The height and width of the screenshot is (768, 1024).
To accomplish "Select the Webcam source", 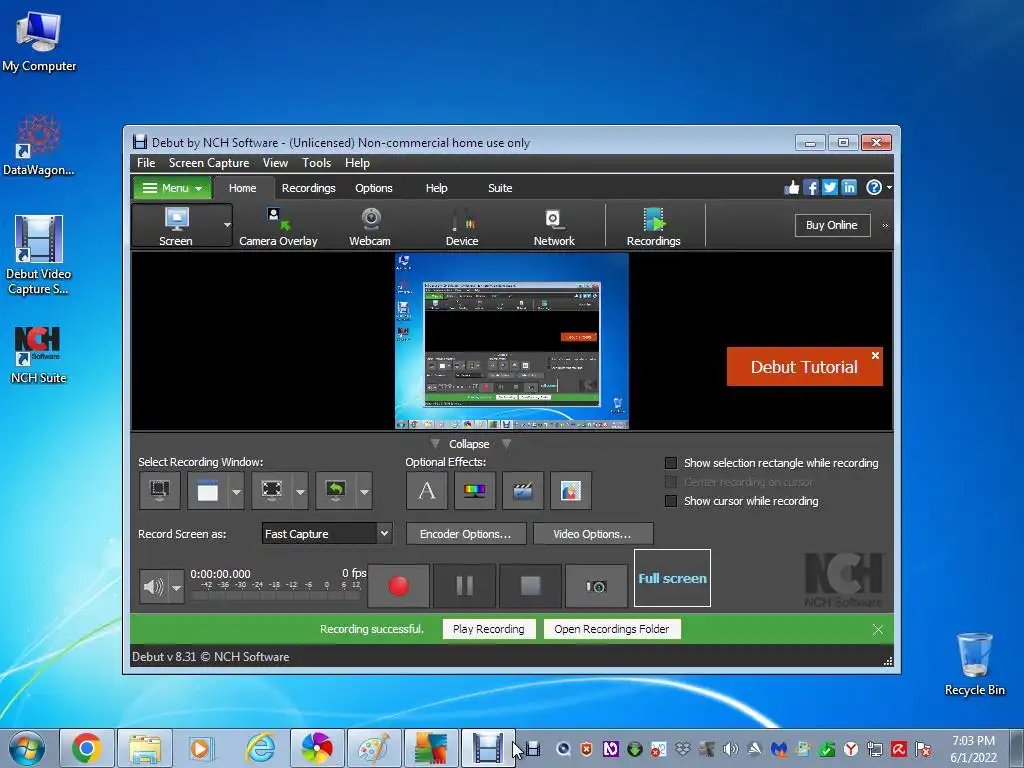I will (x=370, y=226).
